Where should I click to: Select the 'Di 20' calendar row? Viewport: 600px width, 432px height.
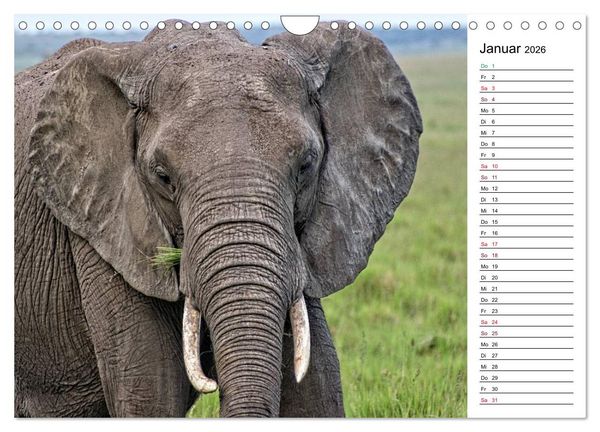click(x=527, y=277)
